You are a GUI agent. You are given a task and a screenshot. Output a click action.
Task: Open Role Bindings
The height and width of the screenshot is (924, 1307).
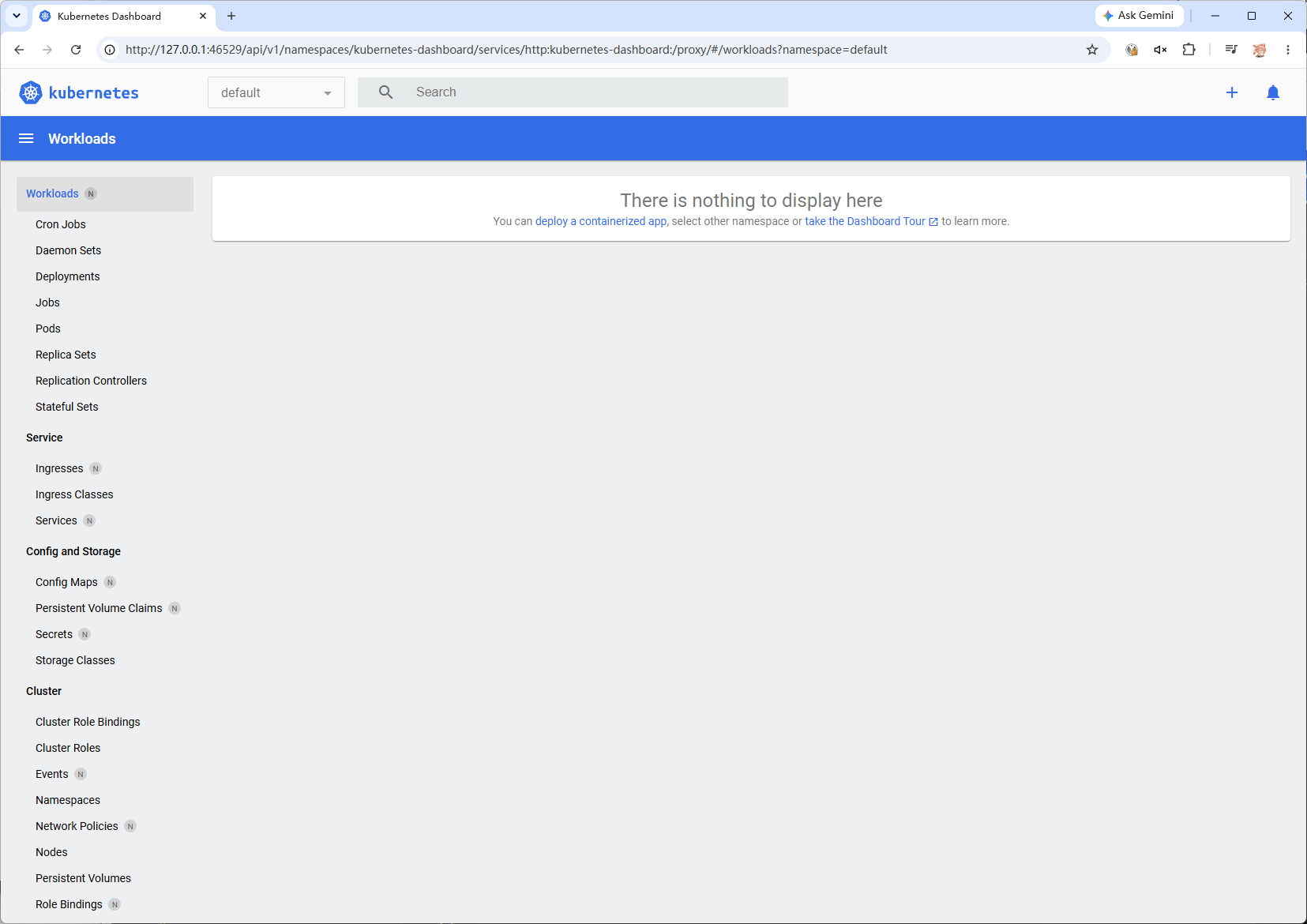click(69, 904)
